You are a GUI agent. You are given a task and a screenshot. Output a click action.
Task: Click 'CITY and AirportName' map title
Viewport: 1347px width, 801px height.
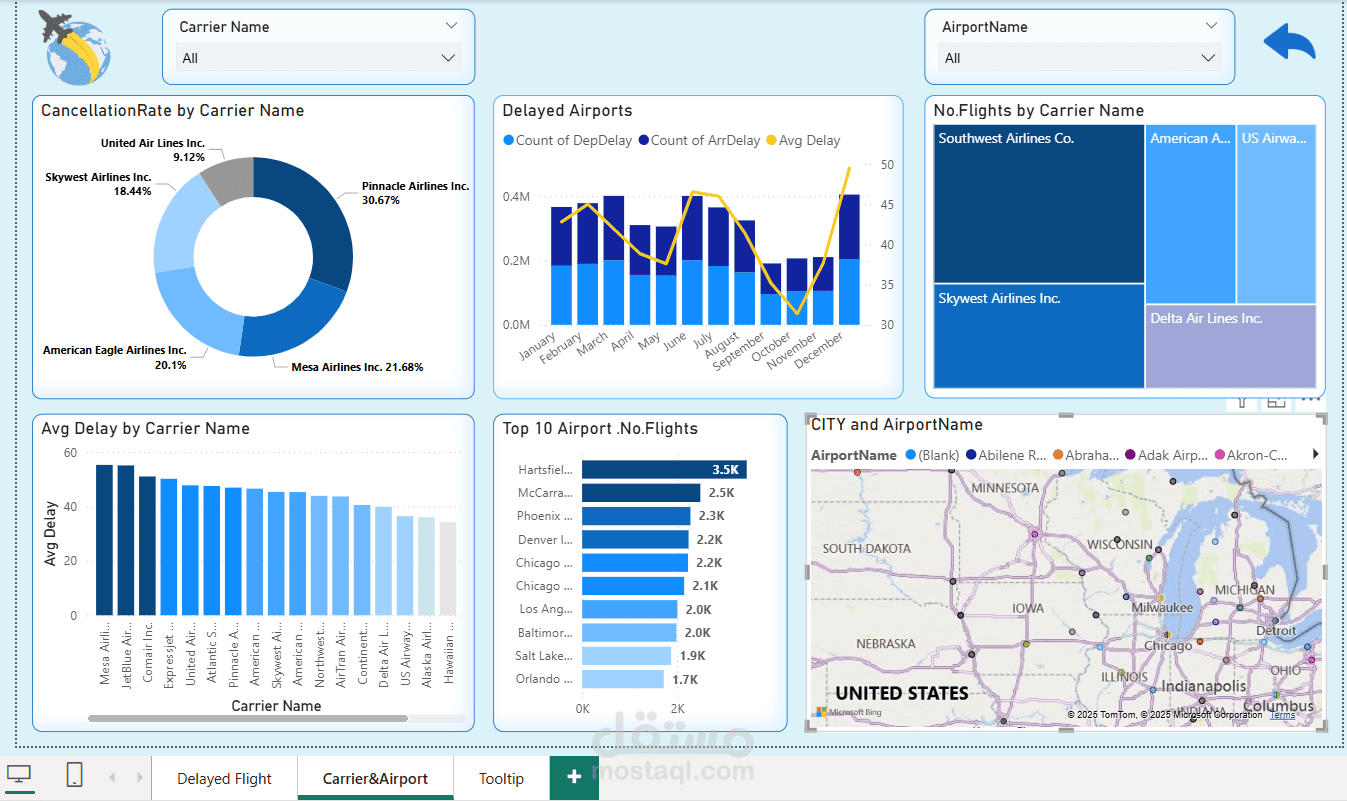897,425
